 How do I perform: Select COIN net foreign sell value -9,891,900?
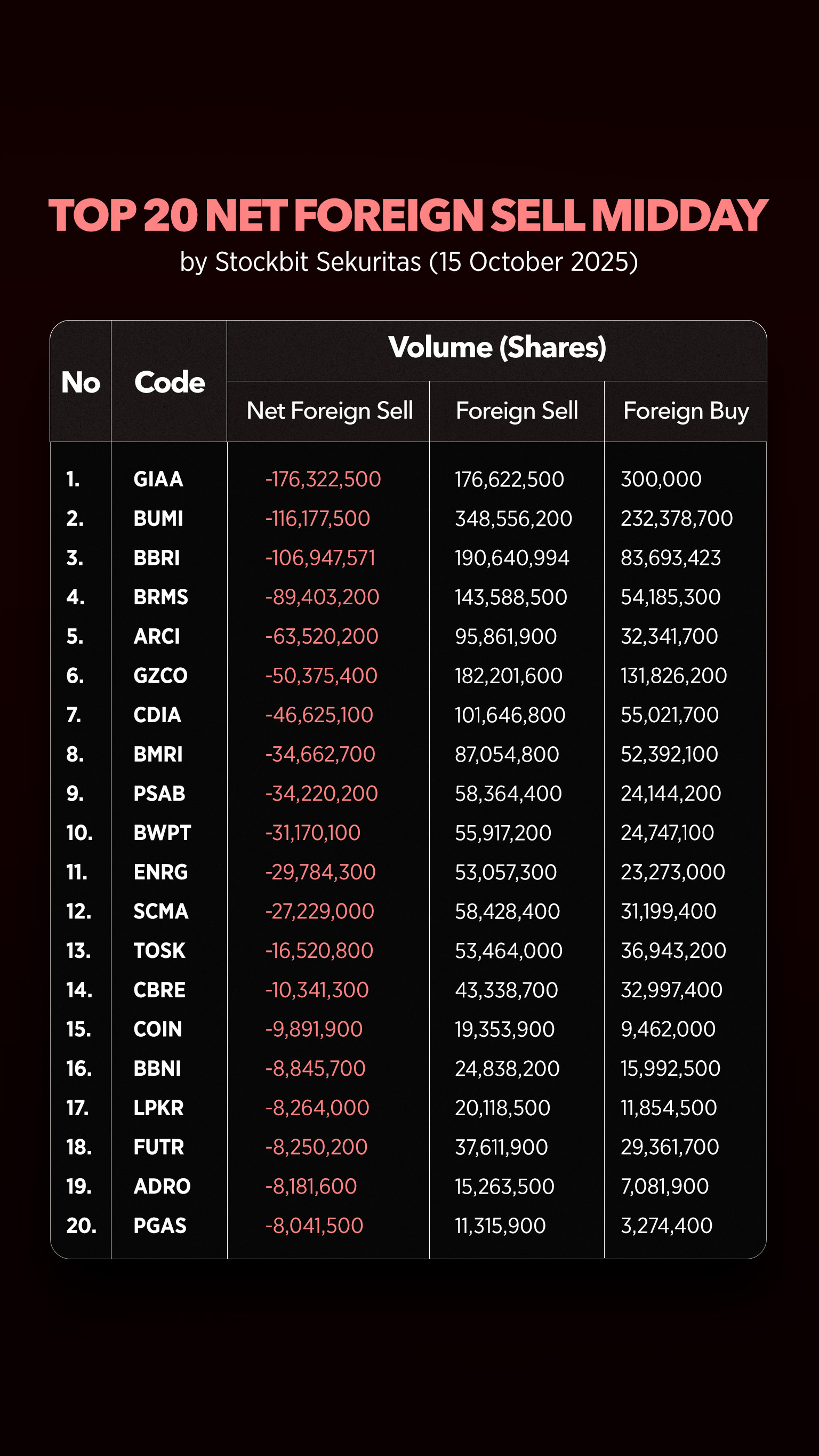pyautogui.click(x=314, y=1029)
